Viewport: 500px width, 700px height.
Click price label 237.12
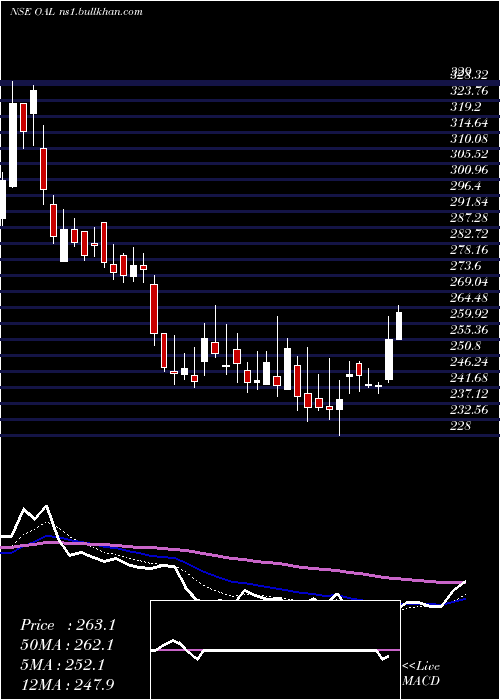coord(469,394)
